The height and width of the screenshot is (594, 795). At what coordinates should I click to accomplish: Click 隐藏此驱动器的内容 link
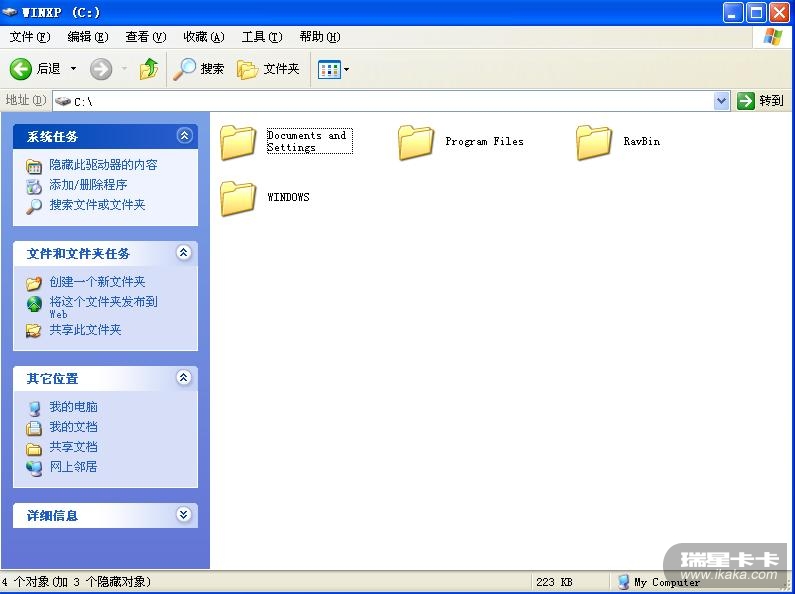point(103,165)
